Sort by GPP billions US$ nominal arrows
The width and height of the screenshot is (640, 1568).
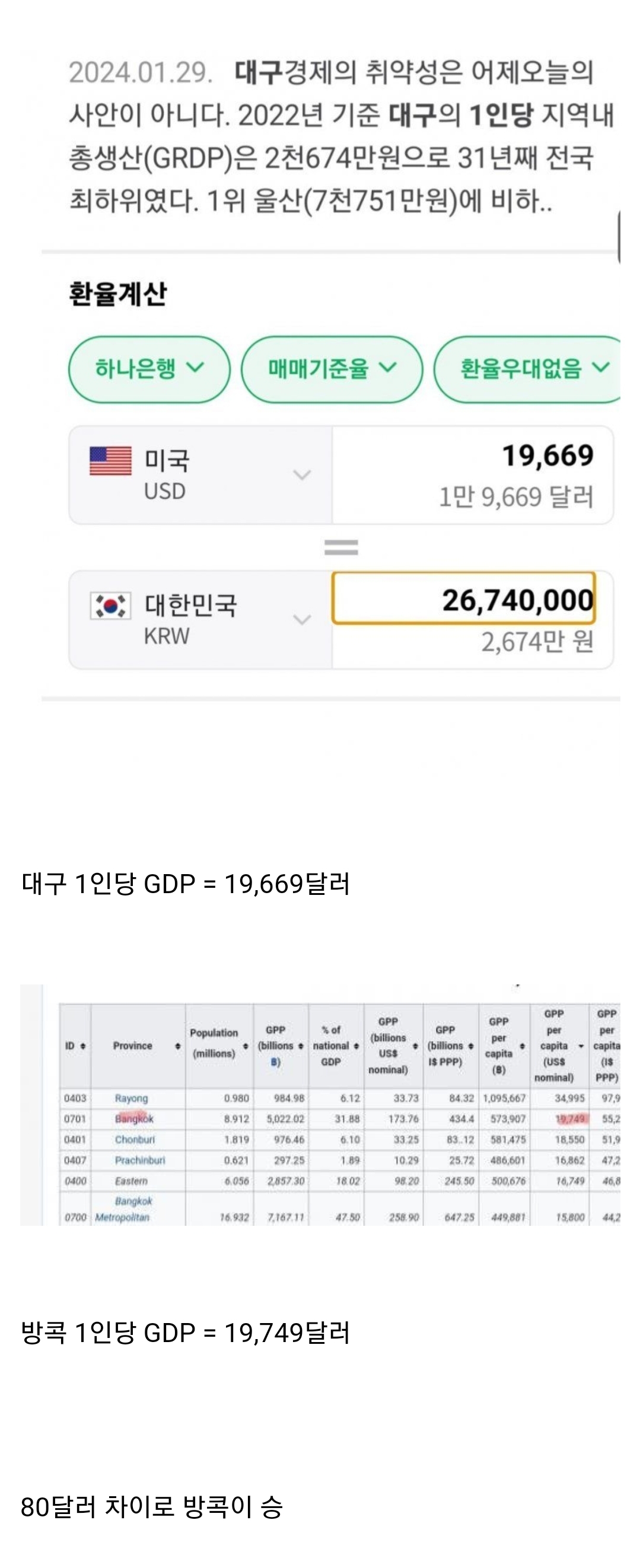coord(415,1046)
